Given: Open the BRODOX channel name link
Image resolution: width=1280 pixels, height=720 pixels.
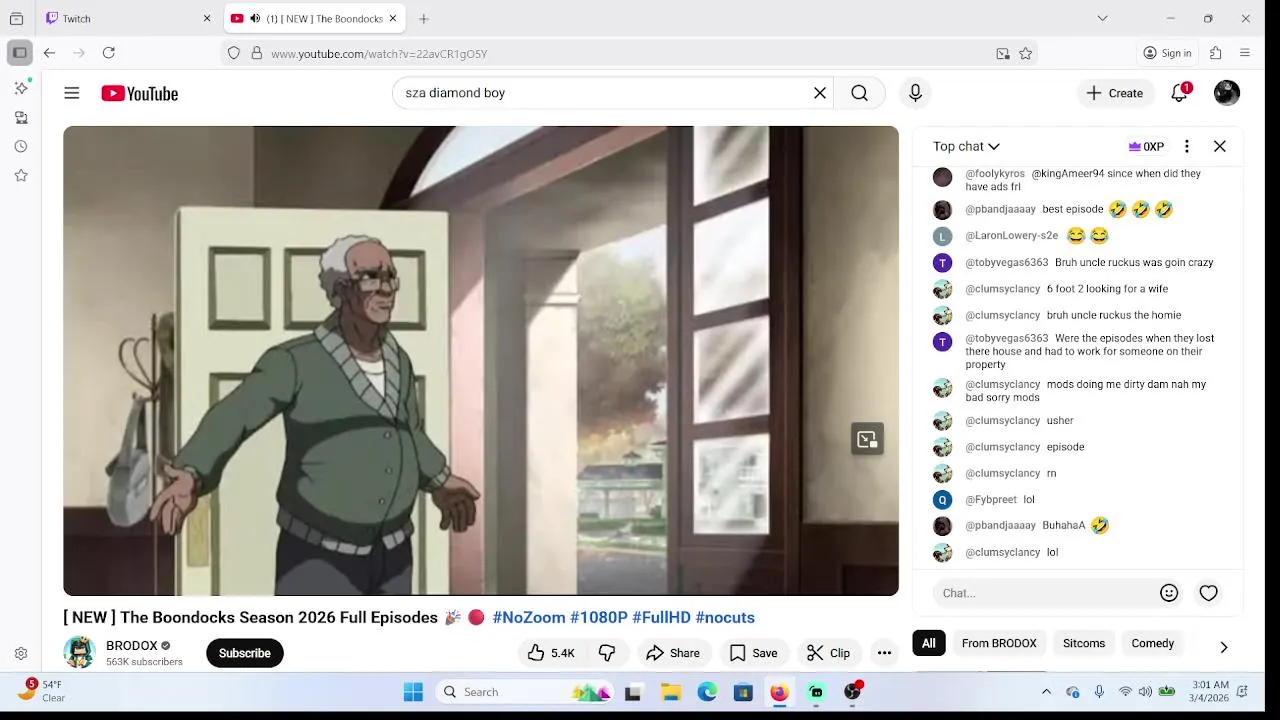Looking at the screenshot, I should pyautogui.click(x=132, y=646).
